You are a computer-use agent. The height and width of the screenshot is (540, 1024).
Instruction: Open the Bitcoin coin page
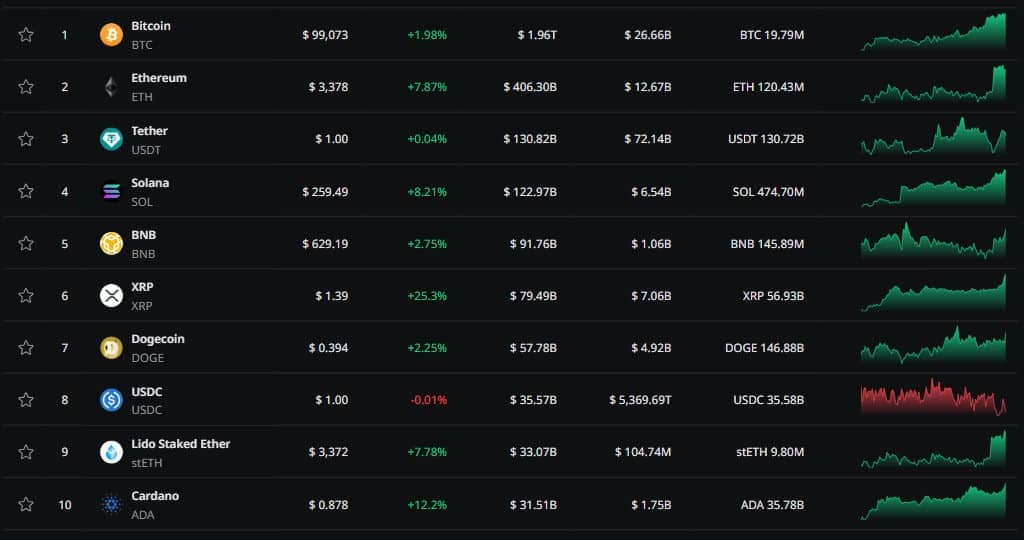pos(151,26)
